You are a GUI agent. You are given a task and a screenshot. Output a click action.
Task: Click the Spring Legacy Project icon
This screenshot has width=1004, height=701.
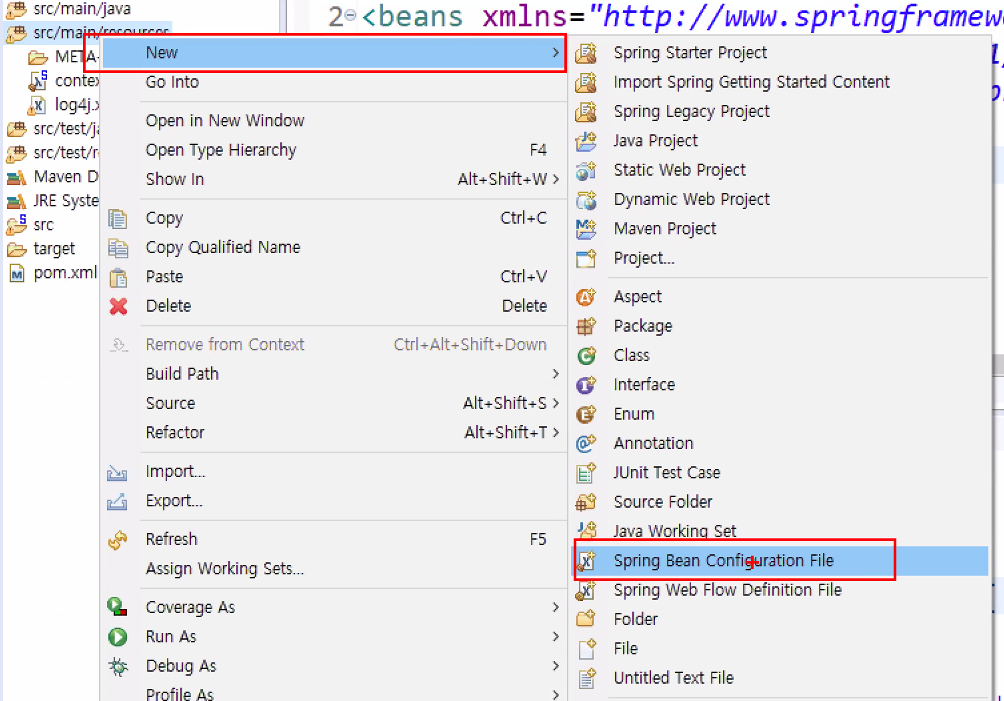pyautogui.click(x=586, y=111)
